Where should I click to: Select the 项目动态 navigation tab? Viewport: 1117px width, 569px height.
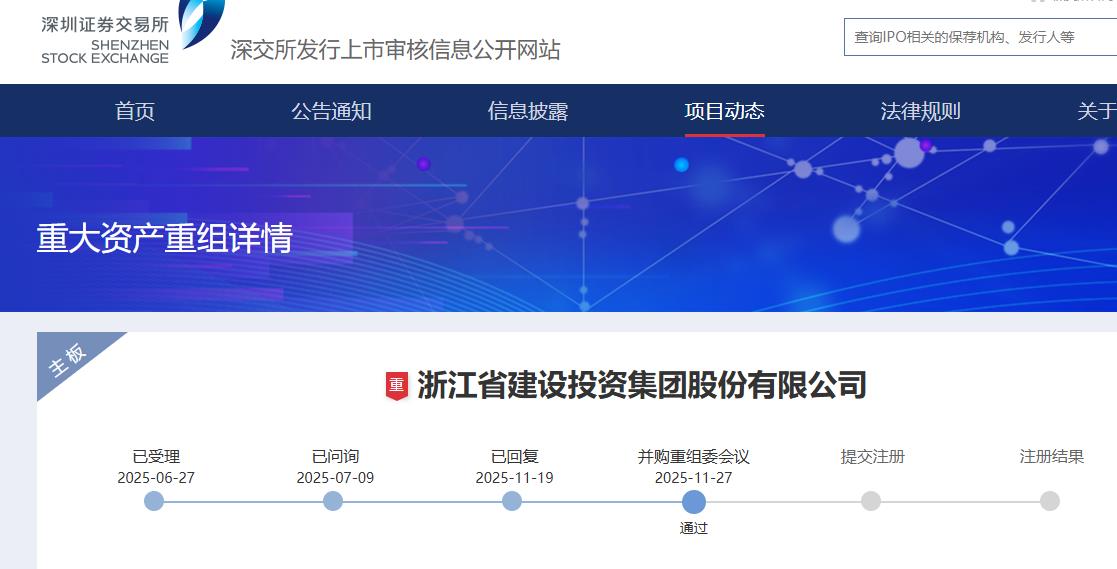(724, 111)
